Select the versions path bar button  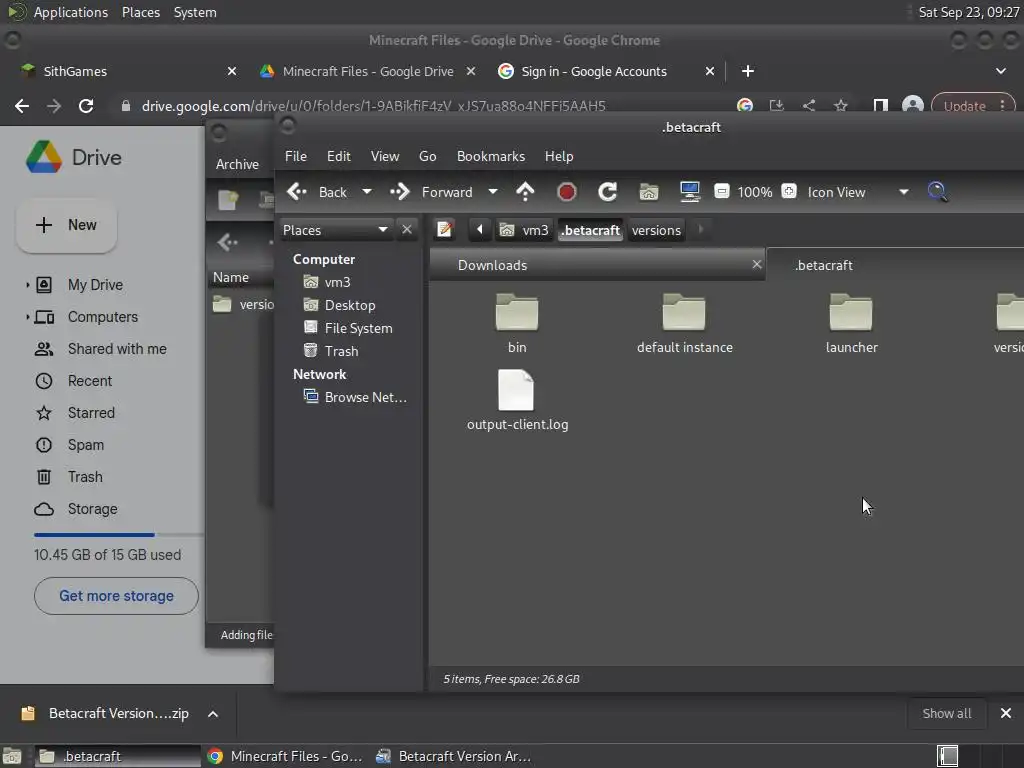[x=656, y=230]
